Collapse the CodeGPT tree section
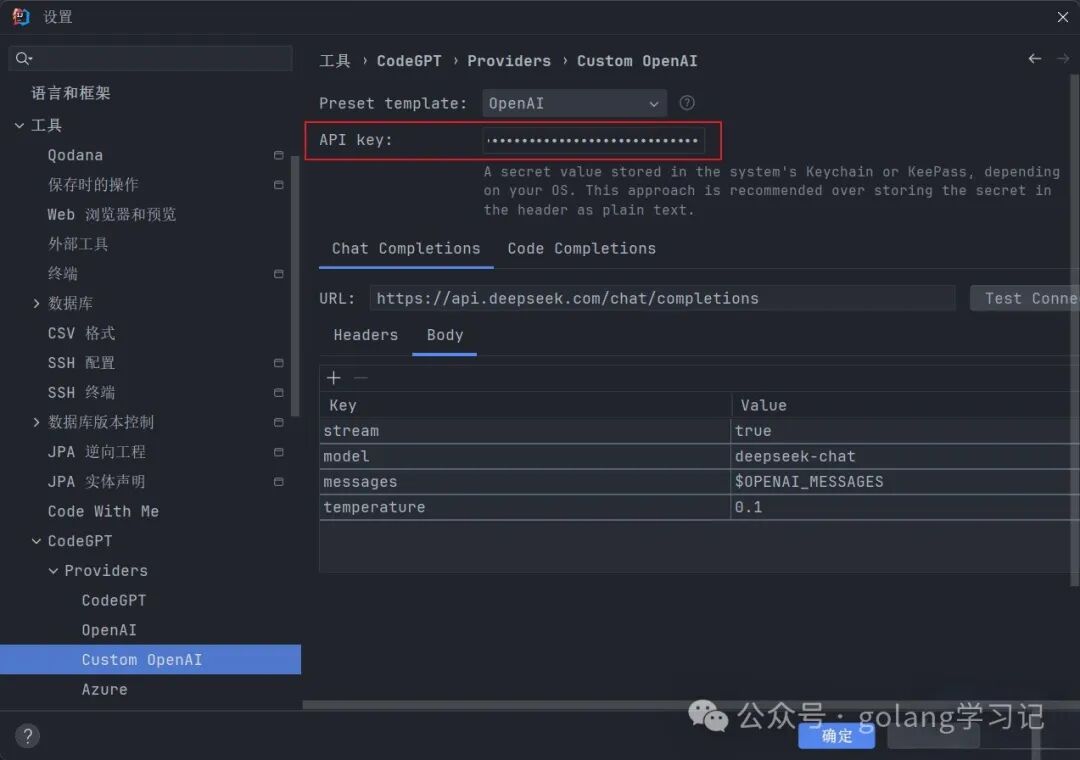1080x760 pixels. tap(37, 541)
